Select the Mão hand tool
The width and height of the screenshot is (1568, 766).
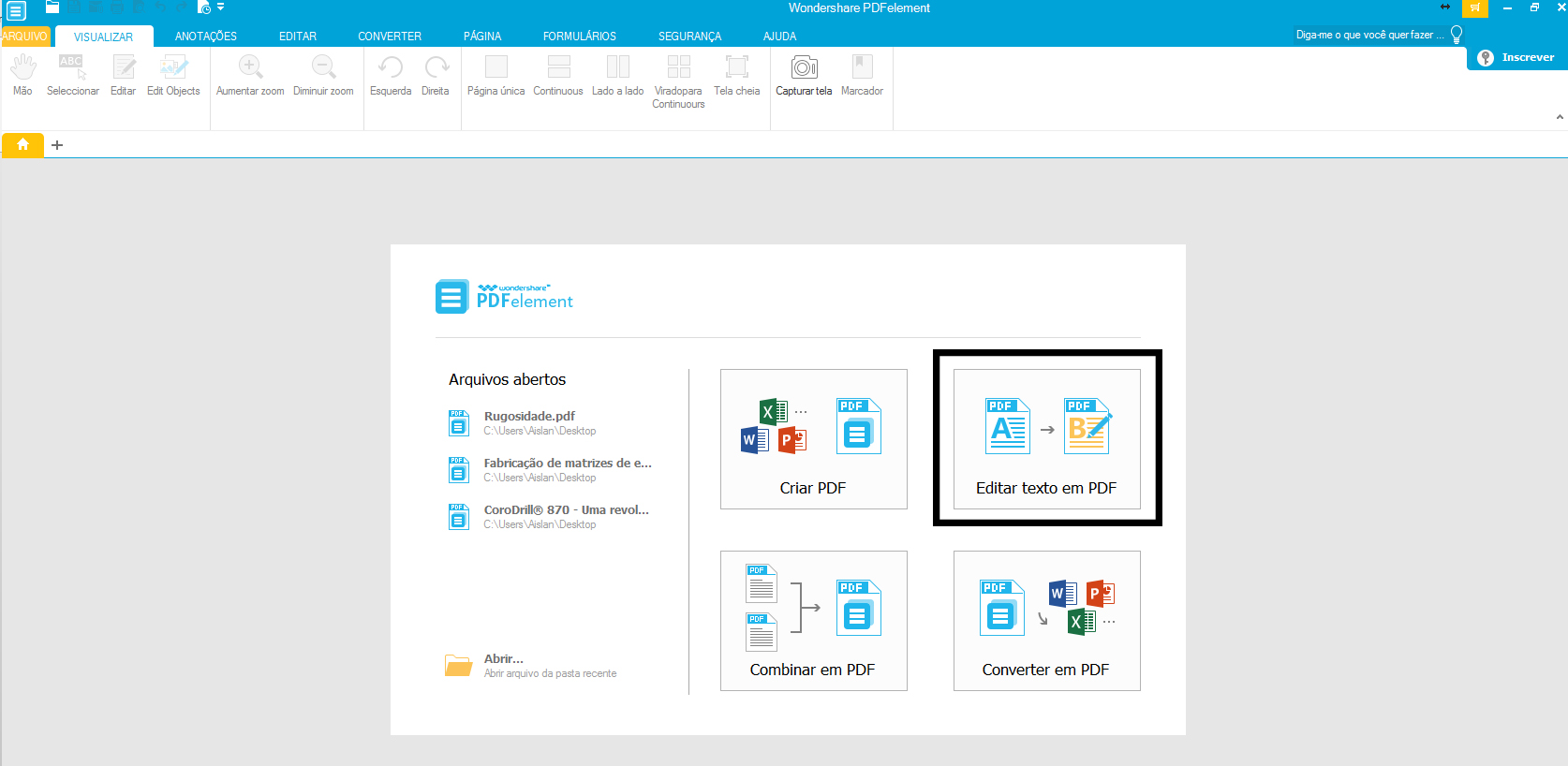22,75
